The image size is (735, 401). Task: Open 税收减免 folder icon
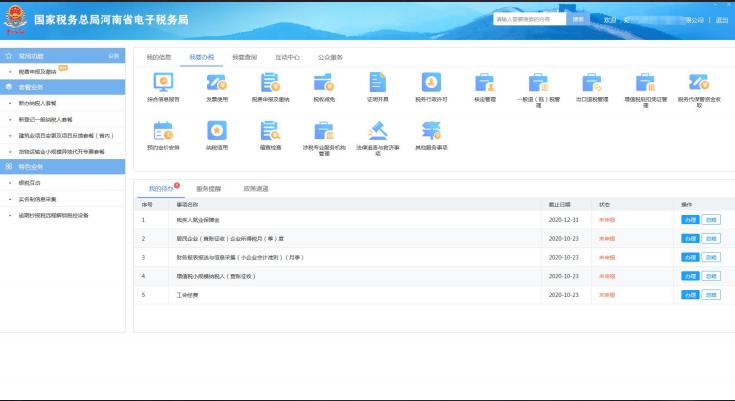pos(324,83)
